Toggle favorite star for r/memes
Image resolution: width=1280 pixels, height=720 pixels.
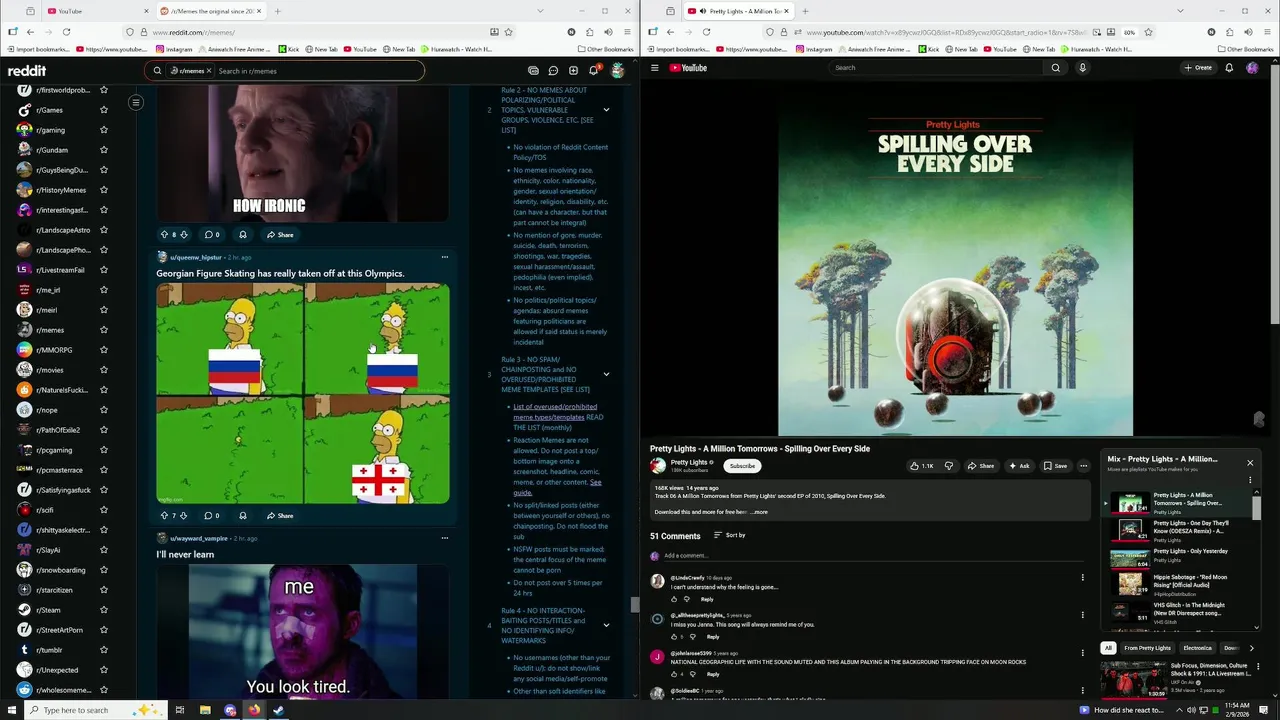click(x=103, y=330)
